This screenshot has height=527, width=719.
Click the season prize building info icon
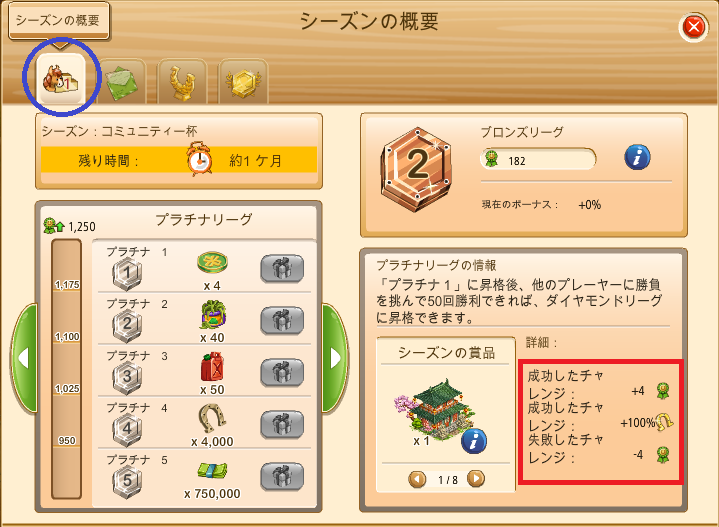474,441
